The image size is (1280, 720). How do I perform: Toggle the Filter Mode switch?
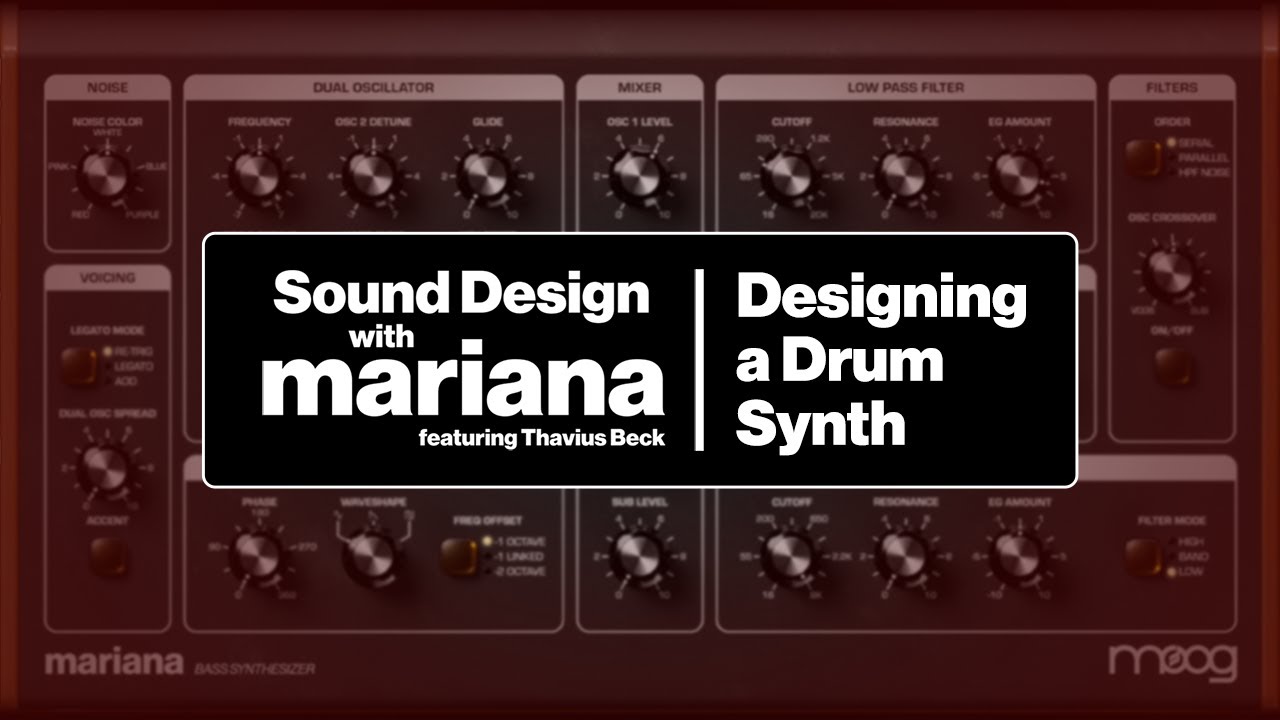[1143, 556]
